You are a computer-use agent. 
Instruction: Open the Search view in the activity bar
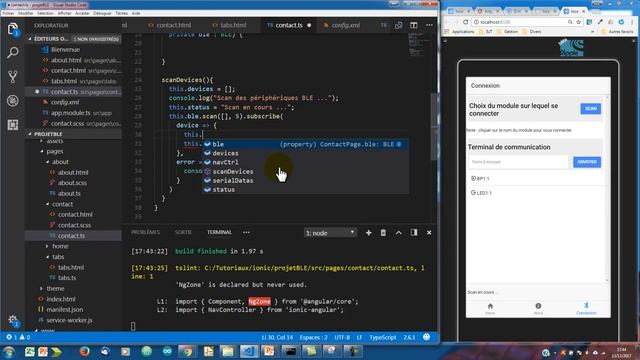pyautogui.click(x=13, y=52)
